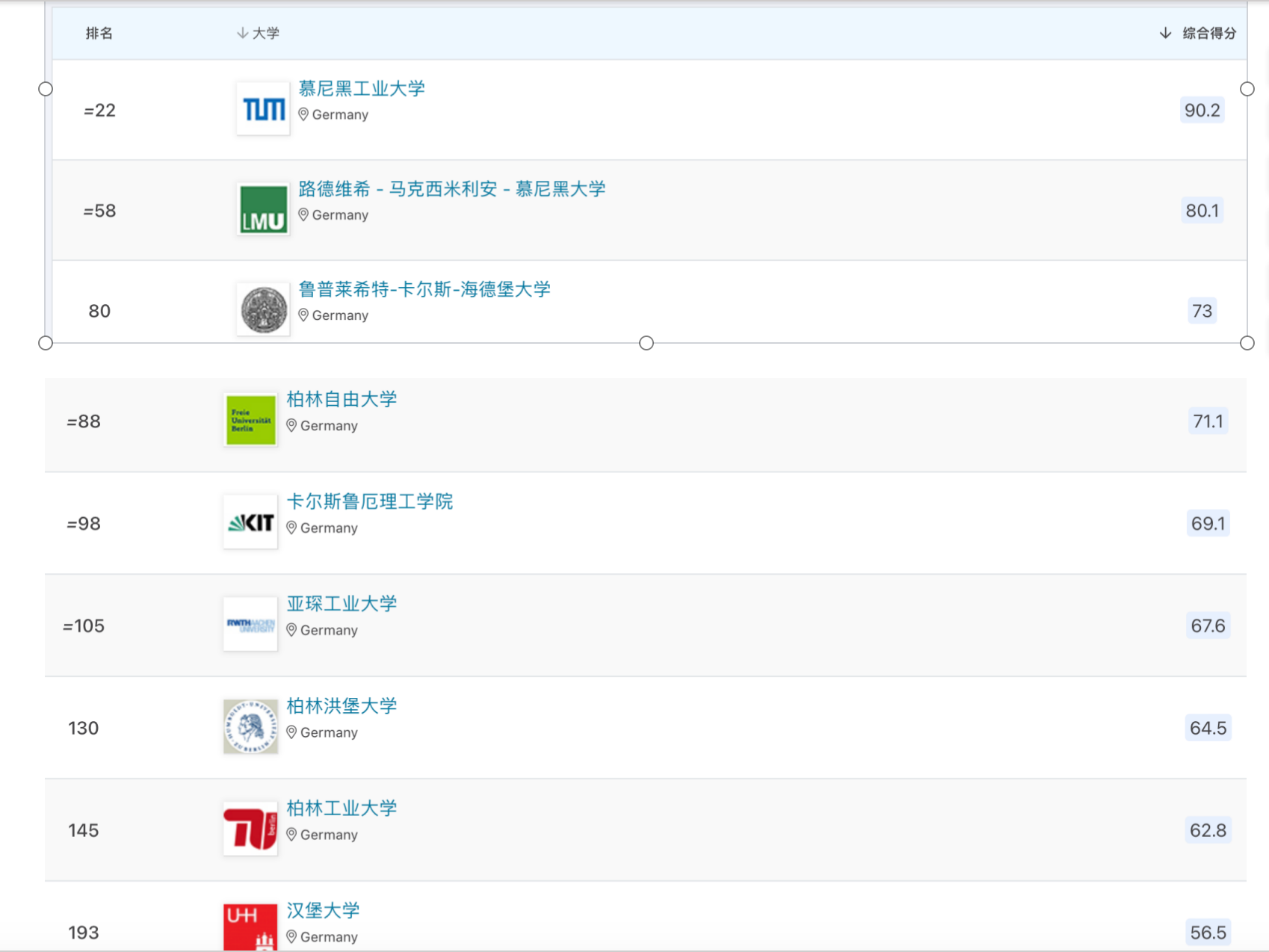Screen dimensions: 1269x952
Task: Click location pin under 柏林工业大学
Action: (291, 835)
